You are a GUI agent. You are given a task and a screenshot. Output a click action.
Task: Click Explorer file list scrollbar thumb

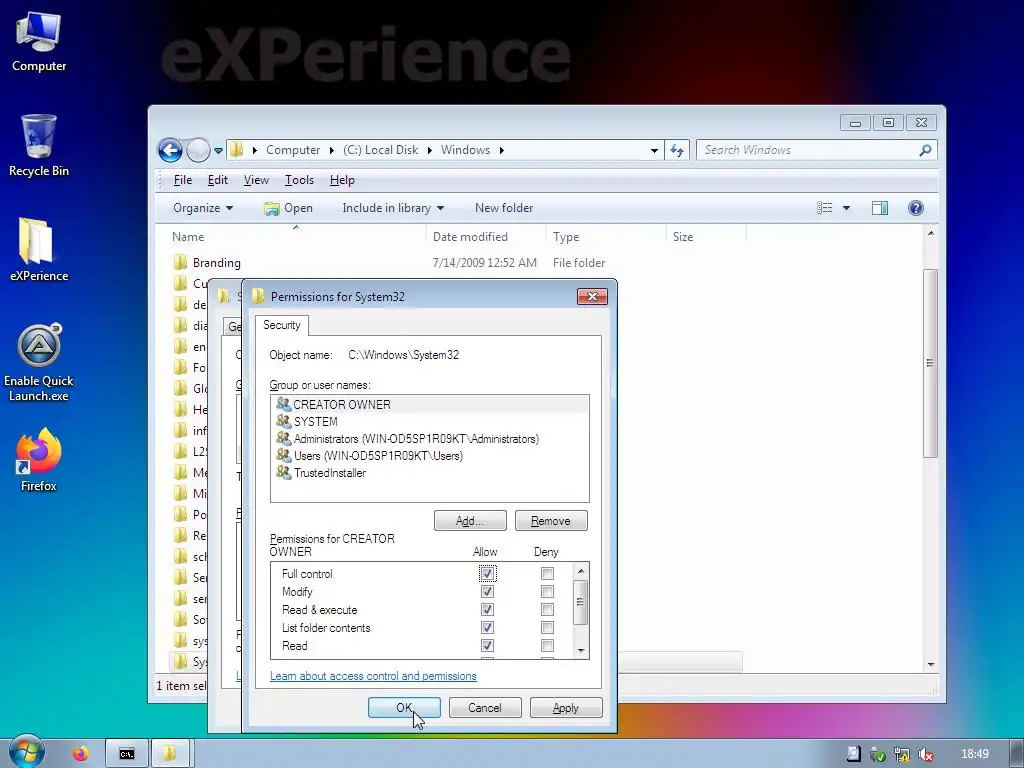coord(931,363)
